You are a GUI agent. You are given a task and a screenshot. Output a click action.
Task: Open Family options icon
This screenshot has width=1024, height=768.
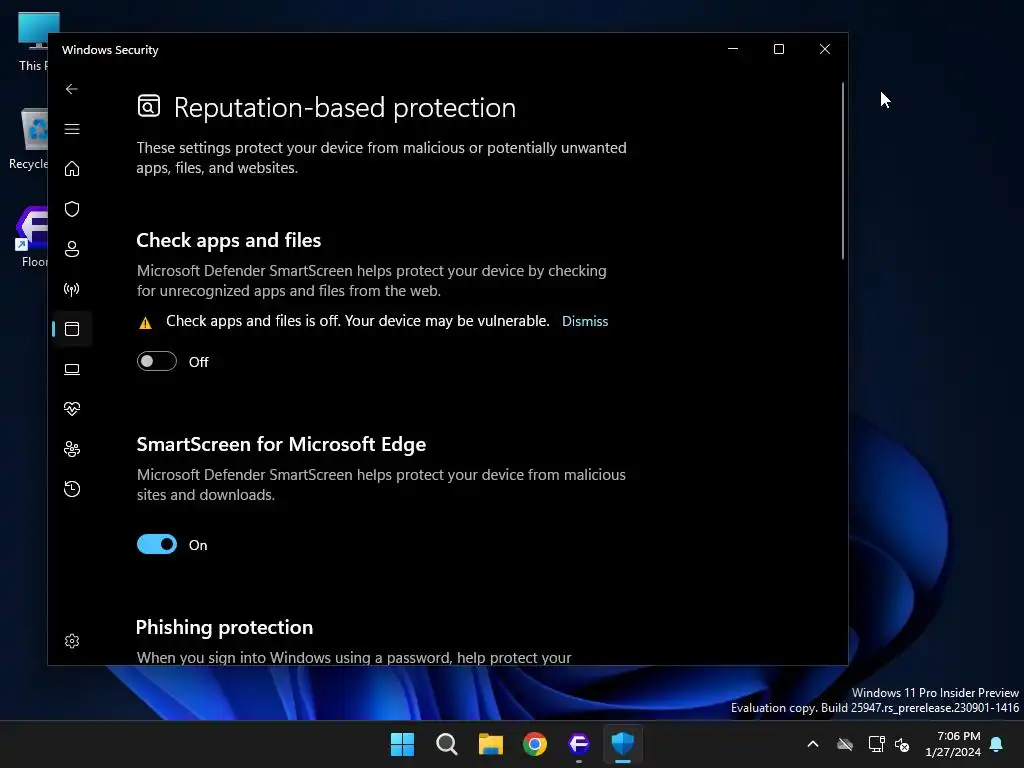point(72,449)
